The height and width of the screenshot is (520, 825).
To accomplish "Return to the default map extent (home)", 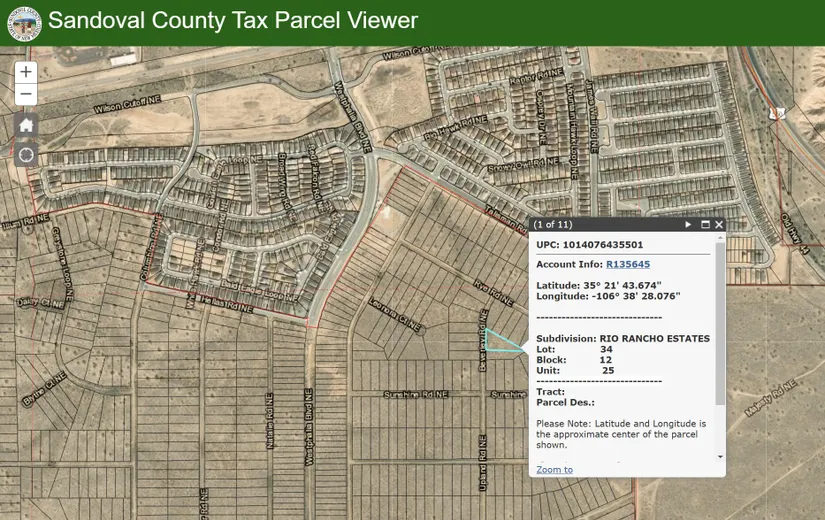I will coord(26,125).
